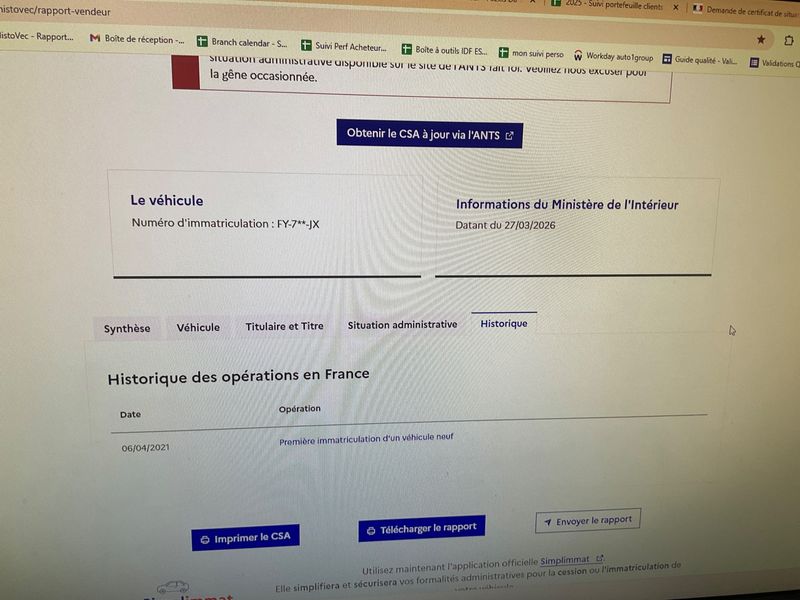Click the Première immatriculation d'un véhicule neuf entry
Image resolution: width=800 pixels, height=600 pixels.
point(366,439)
